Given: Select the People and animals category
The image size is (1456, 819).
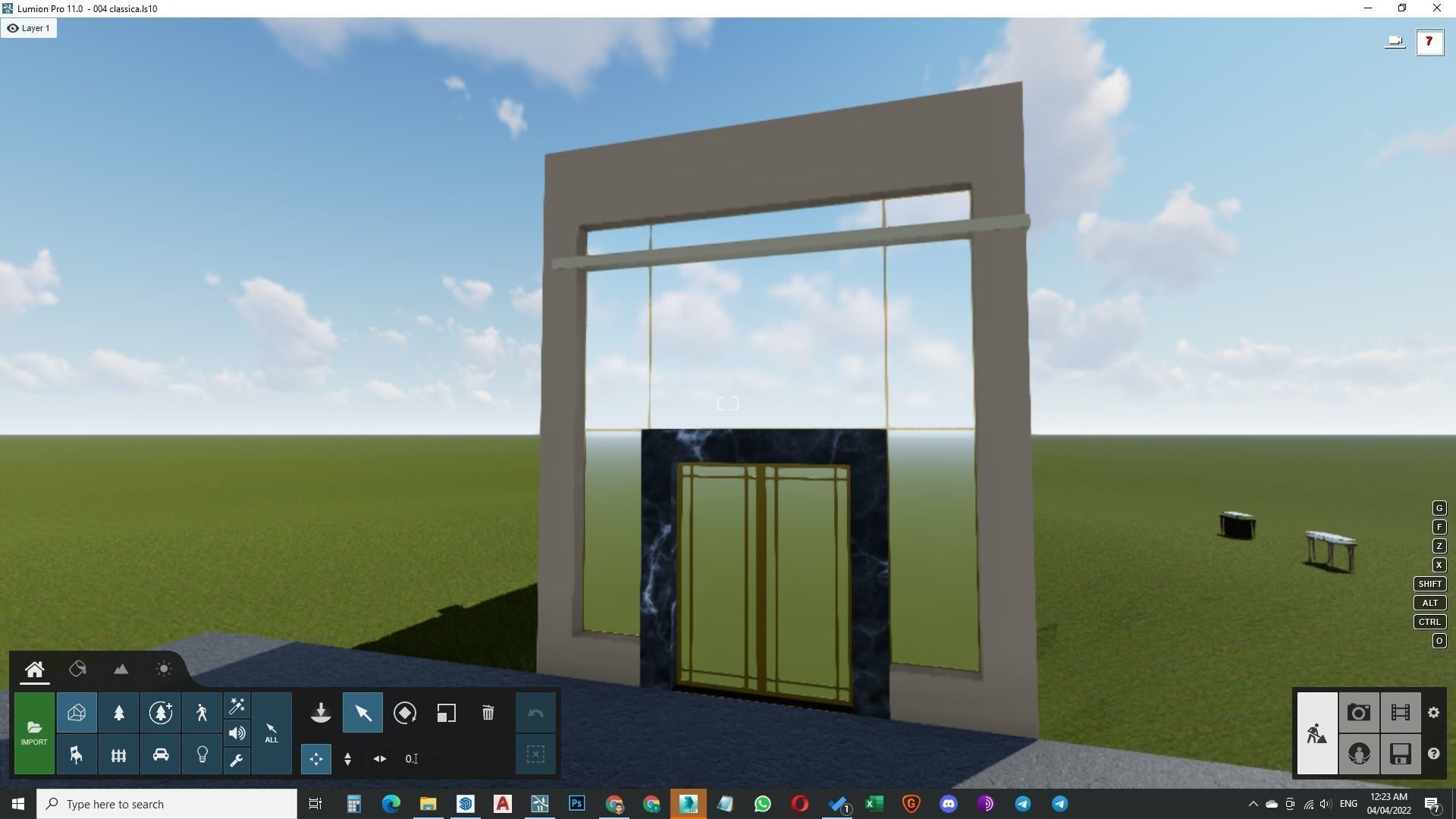Looking at the screenshot, I should coord(202,713).
